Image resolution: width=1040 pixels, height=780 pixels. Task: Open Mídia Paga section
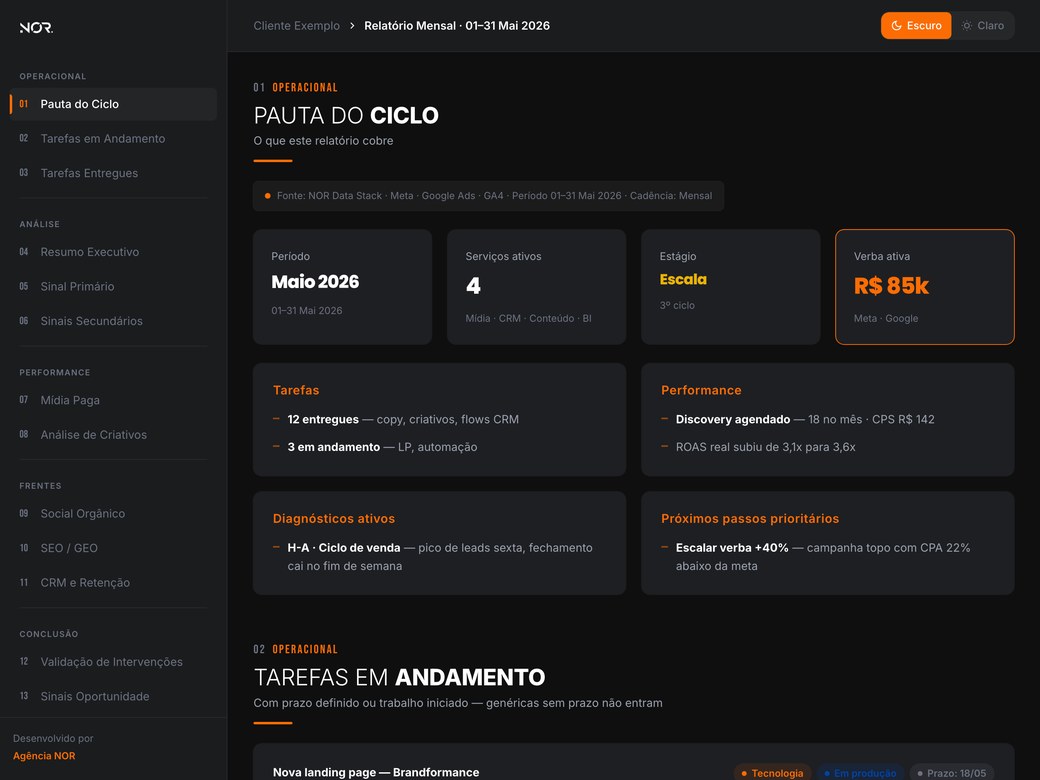tap(113, 400)
